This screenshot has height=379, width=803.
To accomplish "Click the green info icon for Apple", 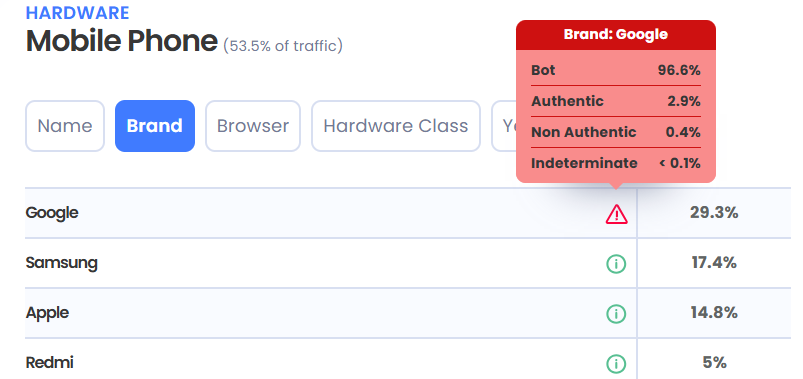I will 616,314.
